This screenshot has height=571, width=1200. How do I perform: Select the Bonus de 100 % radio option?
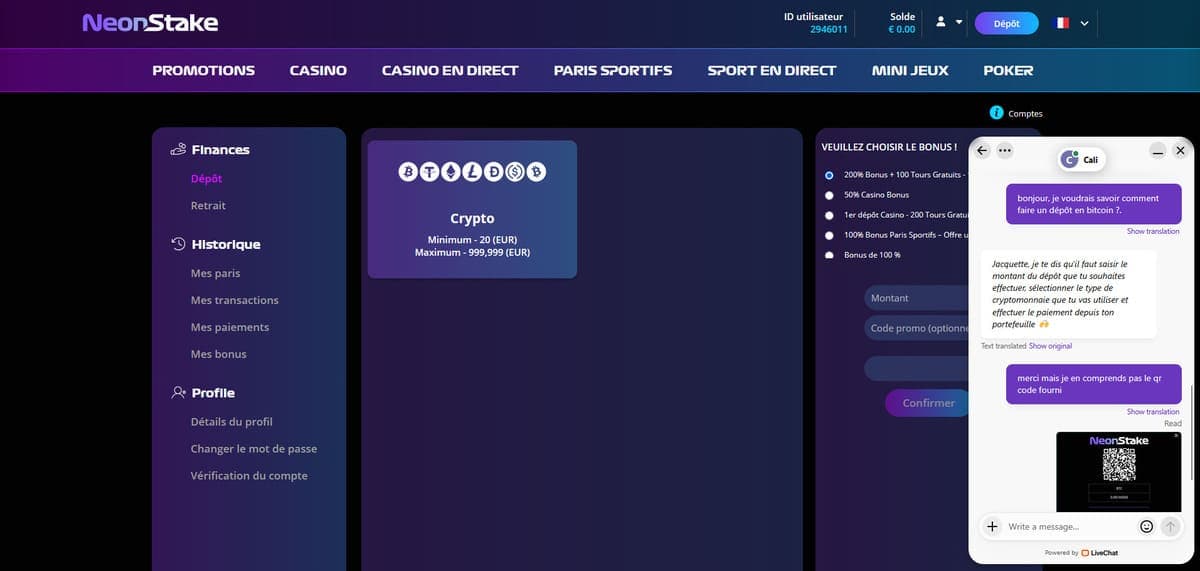click(829, 255)
